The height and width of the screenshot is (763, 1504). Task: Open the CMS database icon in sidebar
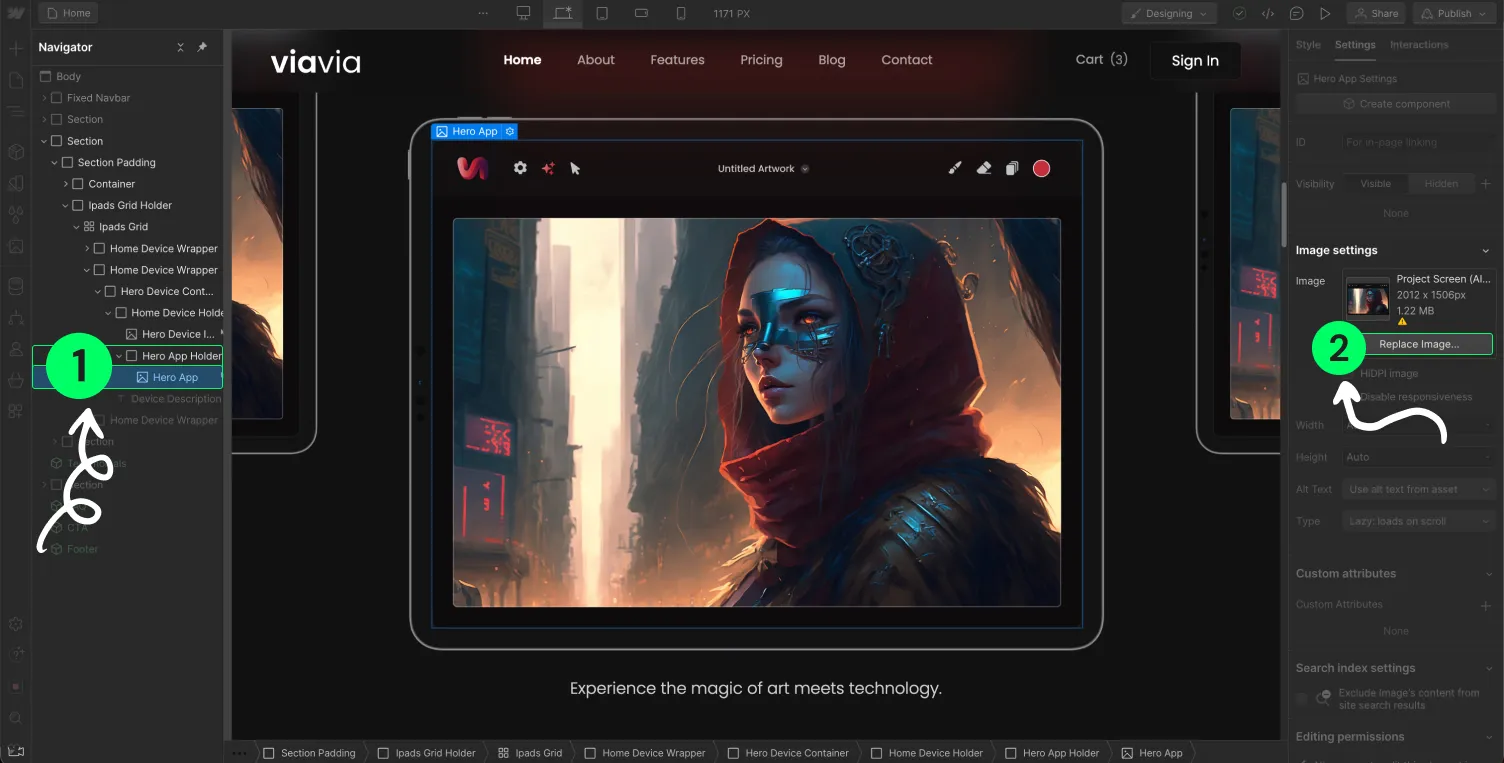point(16,286)
